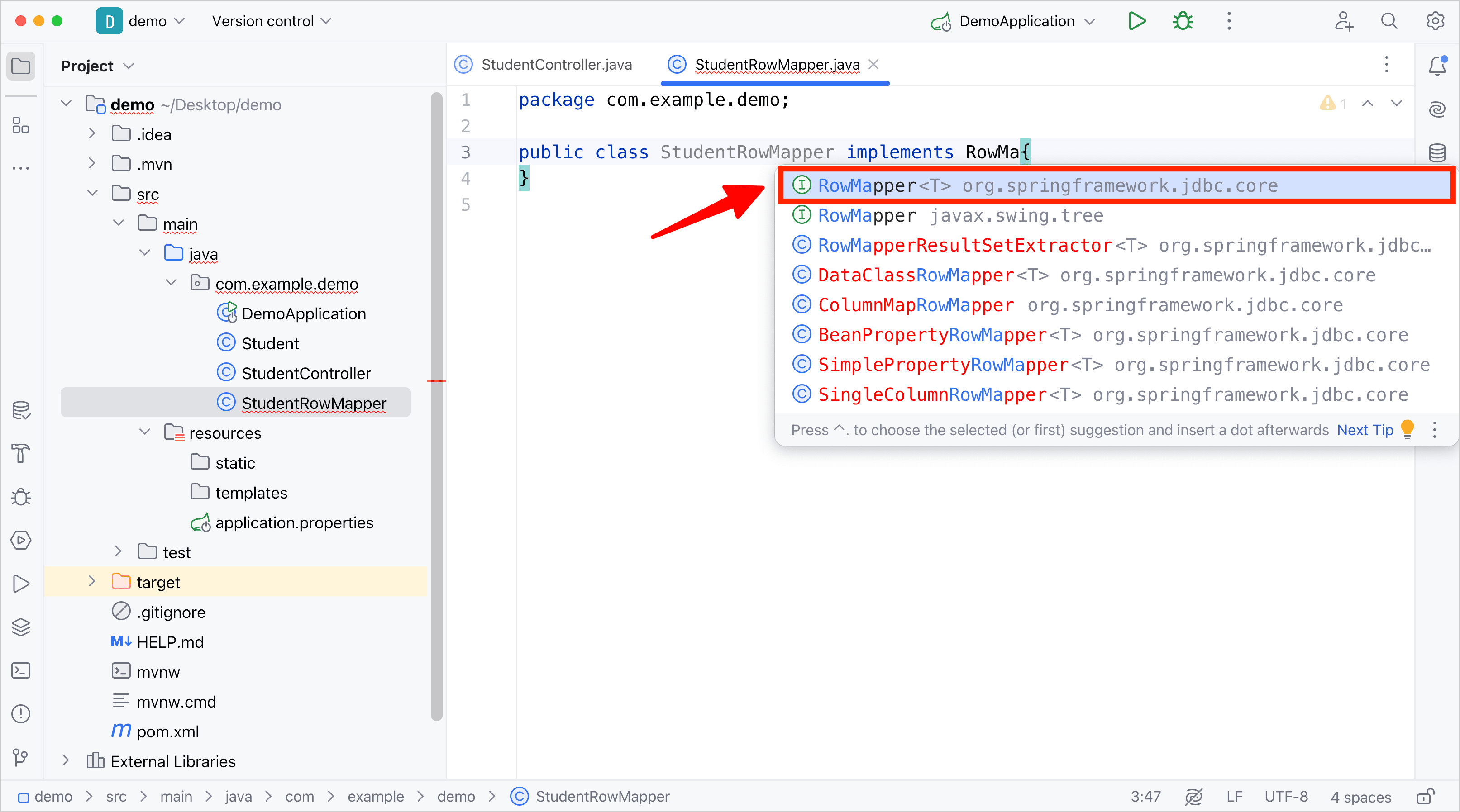Viewport: 1460px width, 812px height.
Task: Open the Build hammer tool window
Action: click(21, 453)
